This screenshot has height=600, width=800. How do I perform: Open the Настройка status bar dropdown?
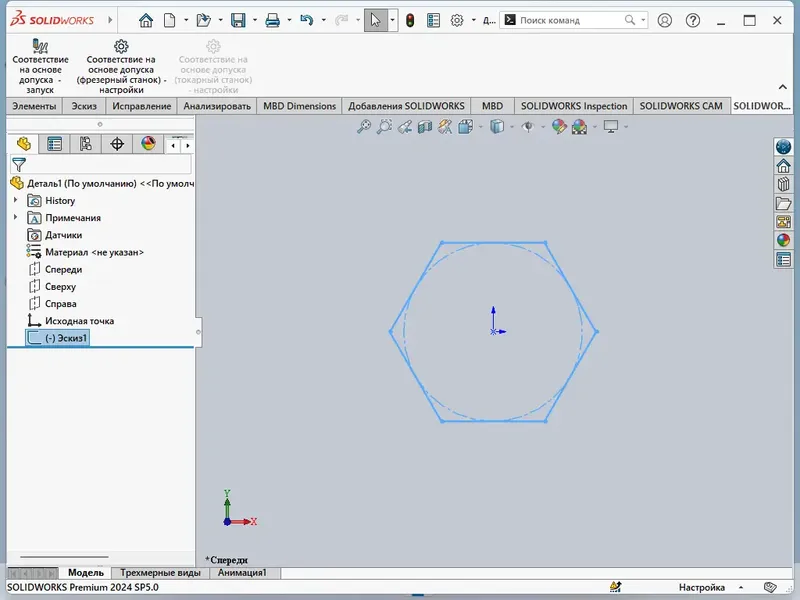[x=741, y=587]
